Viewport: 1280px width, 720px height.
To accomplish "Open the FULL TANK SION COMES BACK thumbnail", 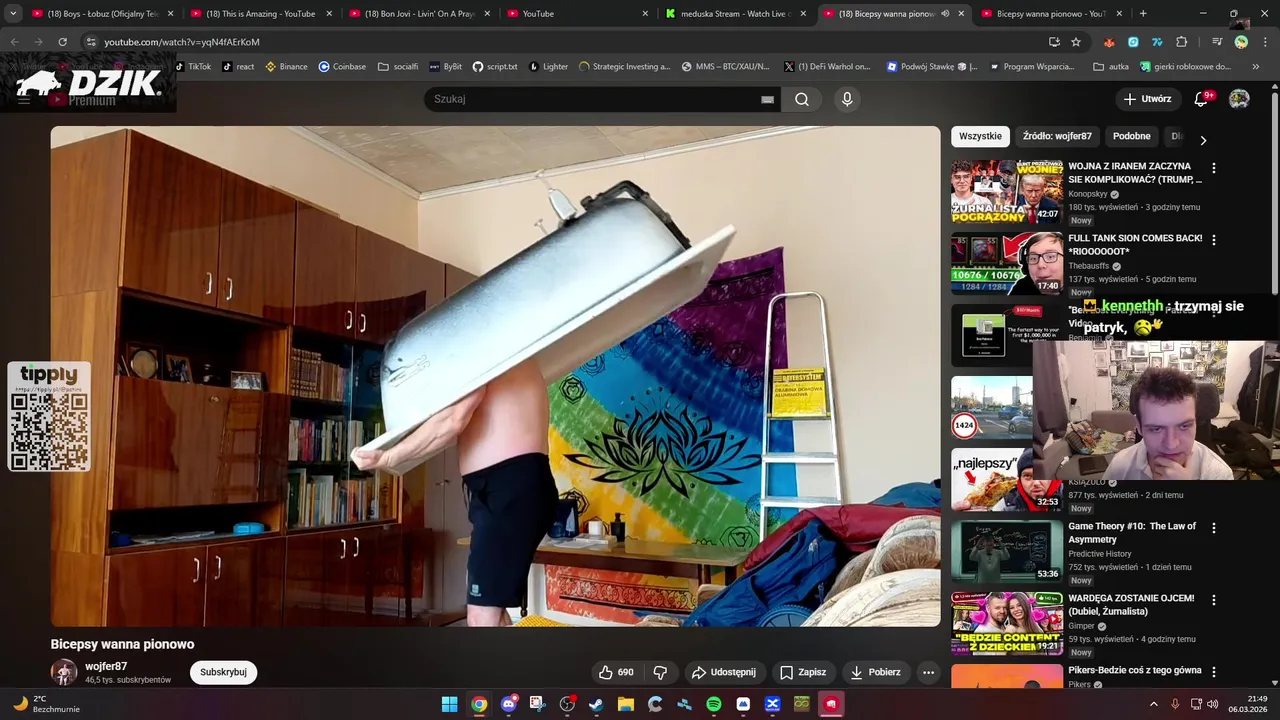I will (x=1007, y=264).
